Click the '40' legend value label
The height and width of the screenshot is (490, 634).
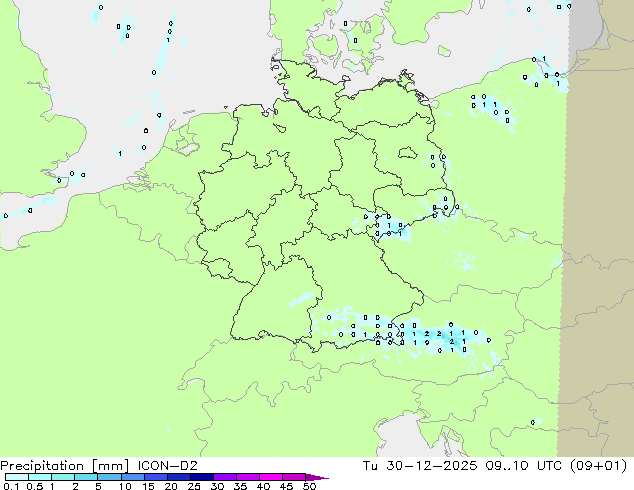(x=263, y=486)
